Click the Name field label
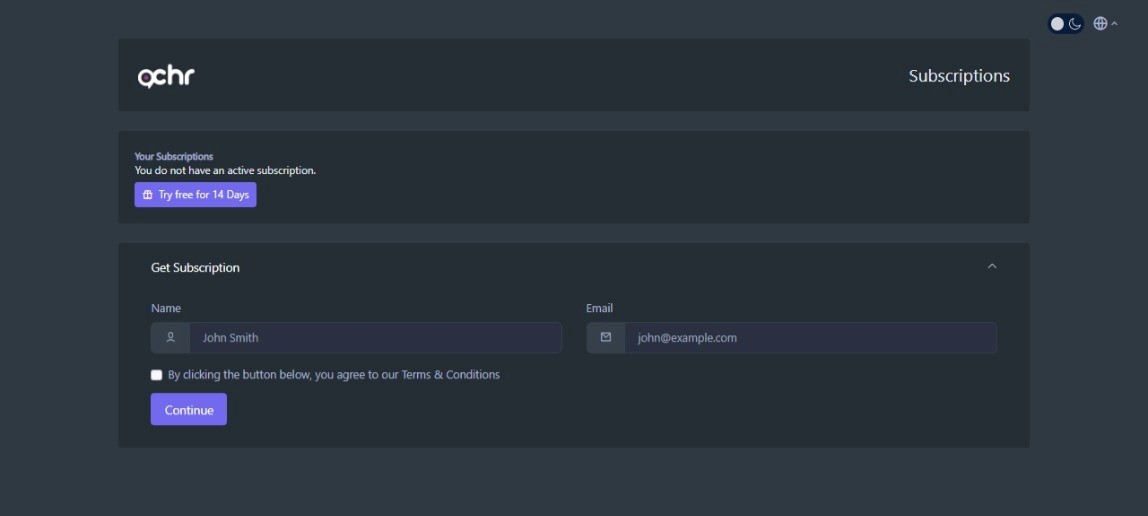Screen dimensions: 1148x516 click(166, 308)
